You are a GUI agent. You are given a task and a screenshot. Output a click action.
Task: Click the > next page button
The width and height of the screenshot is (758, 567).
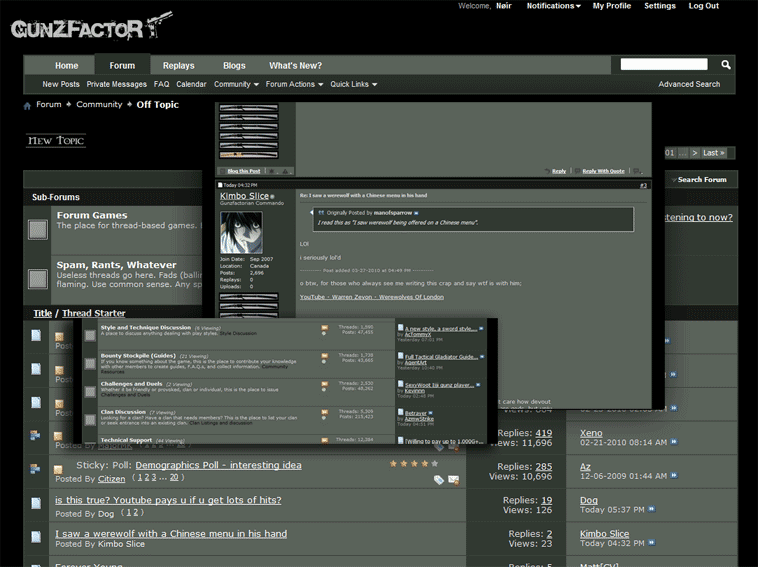(694, 153)
